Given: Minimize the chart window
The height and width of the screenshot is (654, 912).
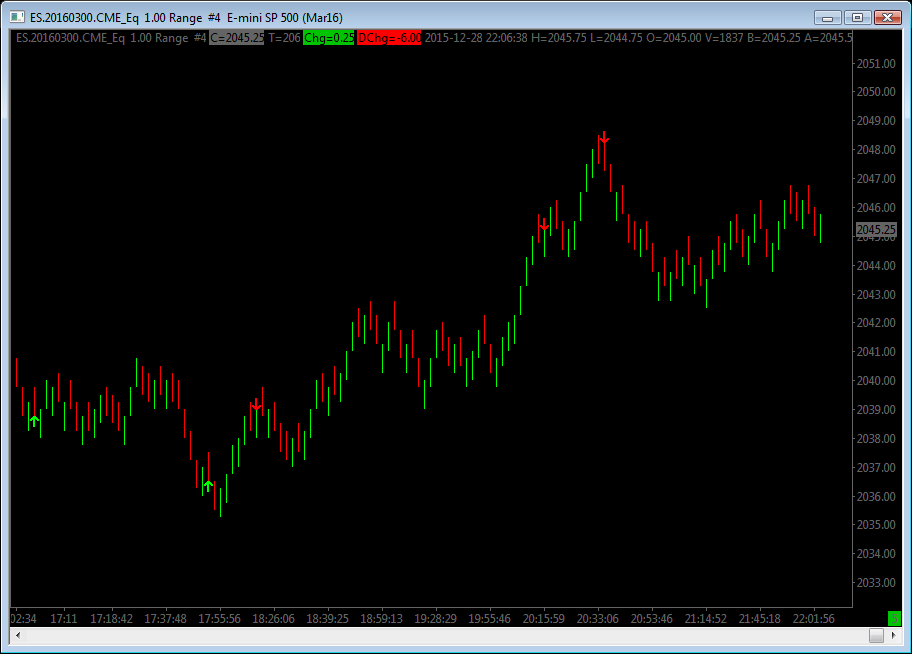Looking at the screenshot, I should tap(828, 17).
